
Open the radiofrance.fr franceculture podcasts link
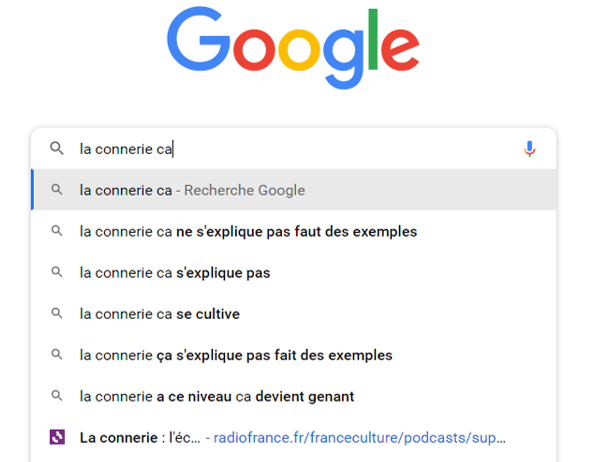pos(360,438)
